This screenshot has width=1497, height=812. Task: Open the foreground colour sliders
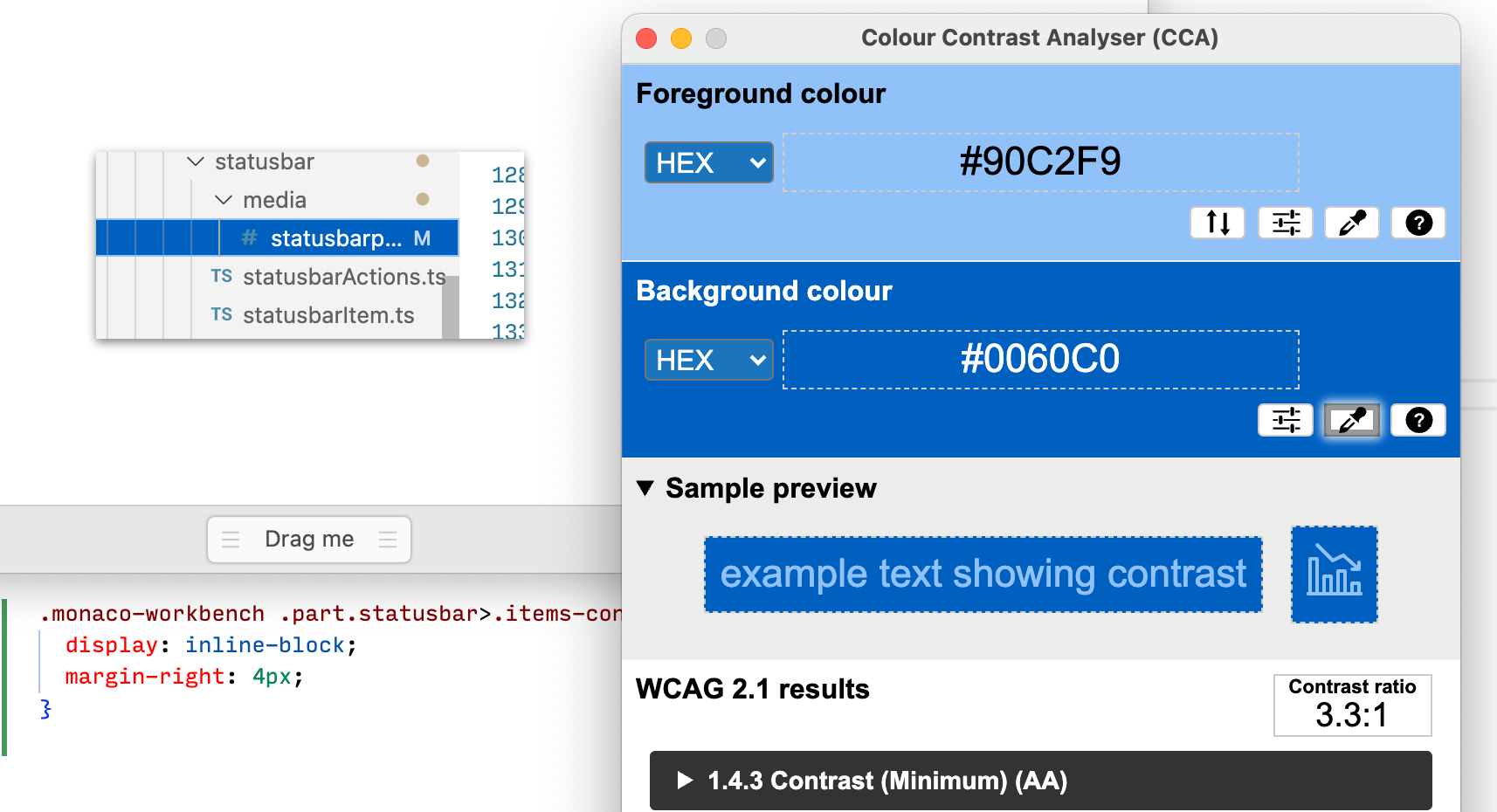pyautogui.click(x=1284, y=223)
